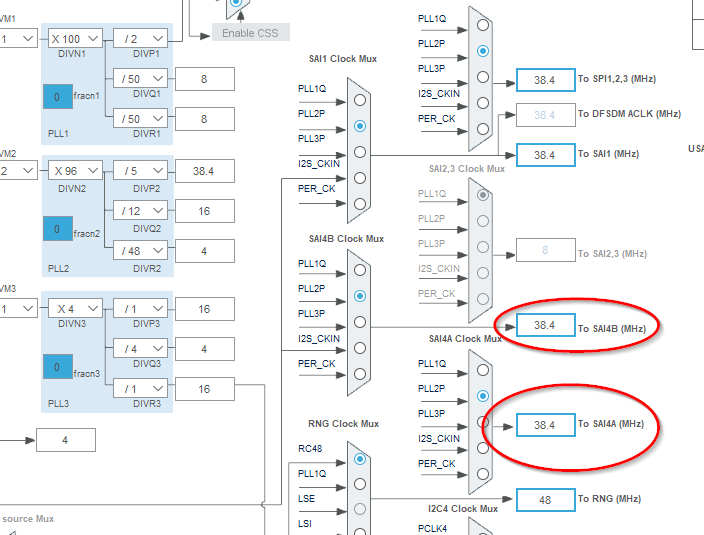Select I2S_CKIN in SAI1 Clock Mux
This screenshot has width=704, height=535.
(360, 178)
